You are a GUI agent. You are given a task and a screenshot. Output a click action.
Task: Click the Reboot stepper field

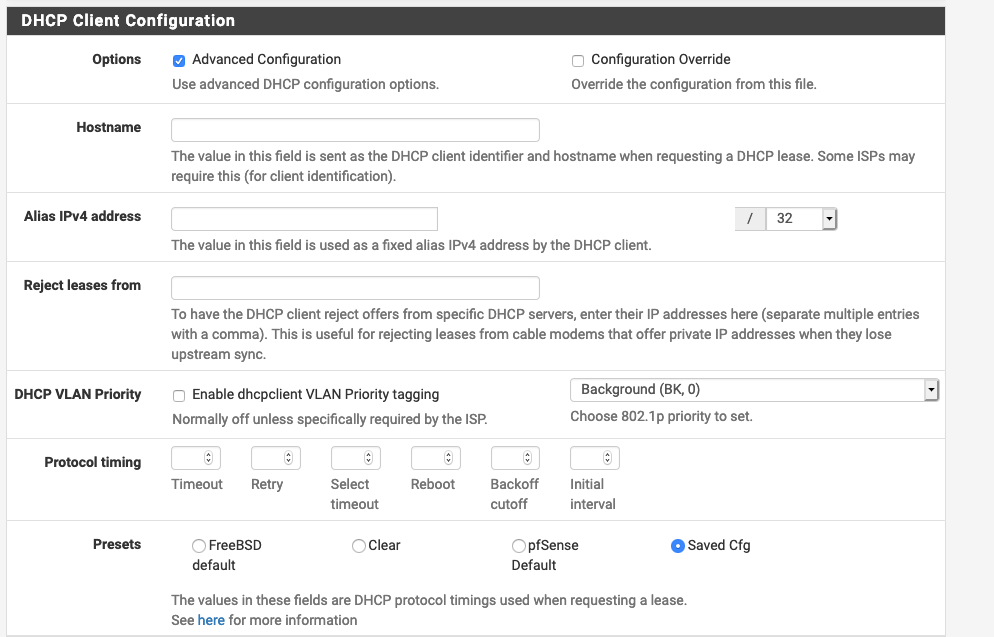coord(436,458)
